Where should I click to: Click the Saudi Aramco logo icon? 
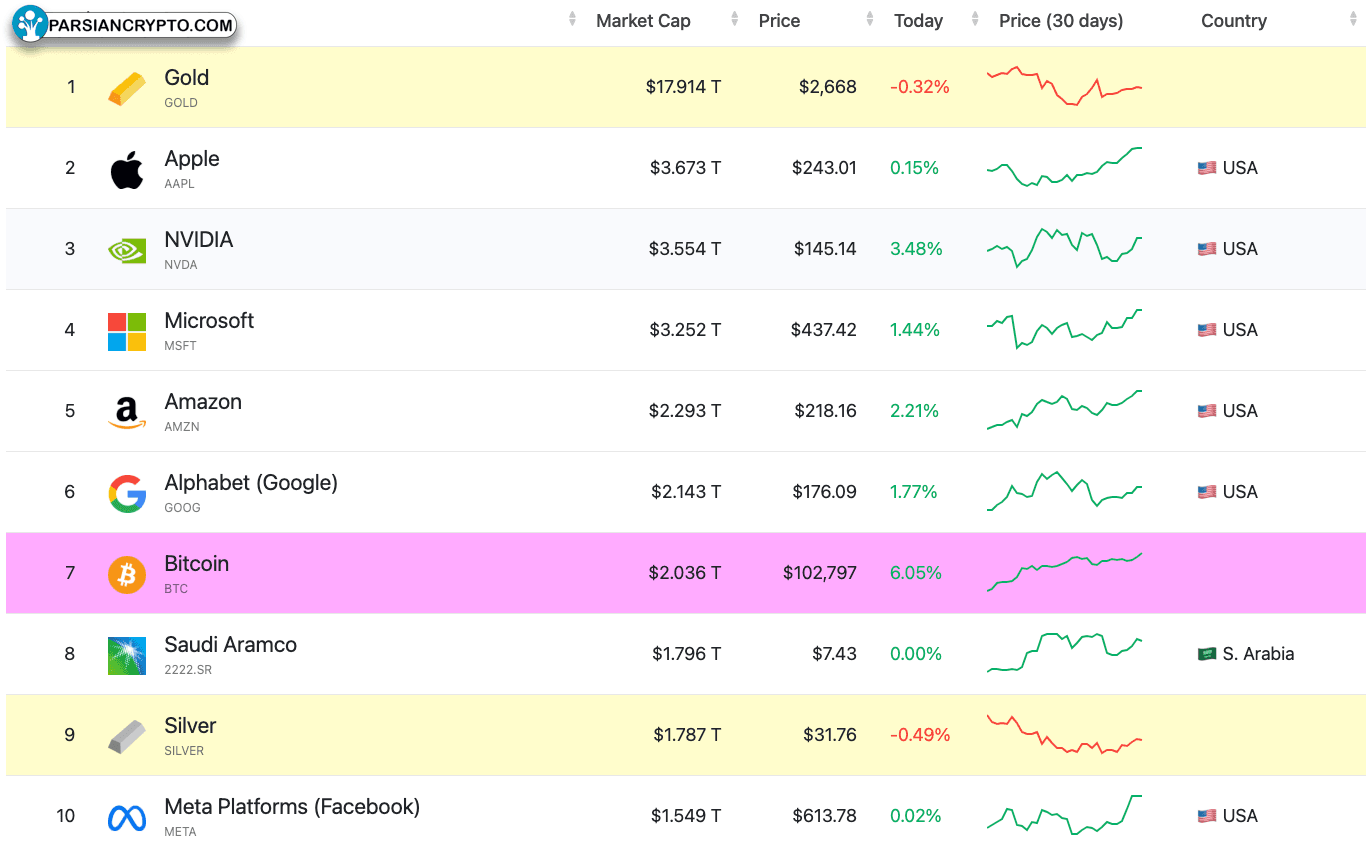[x=127, y=655]
